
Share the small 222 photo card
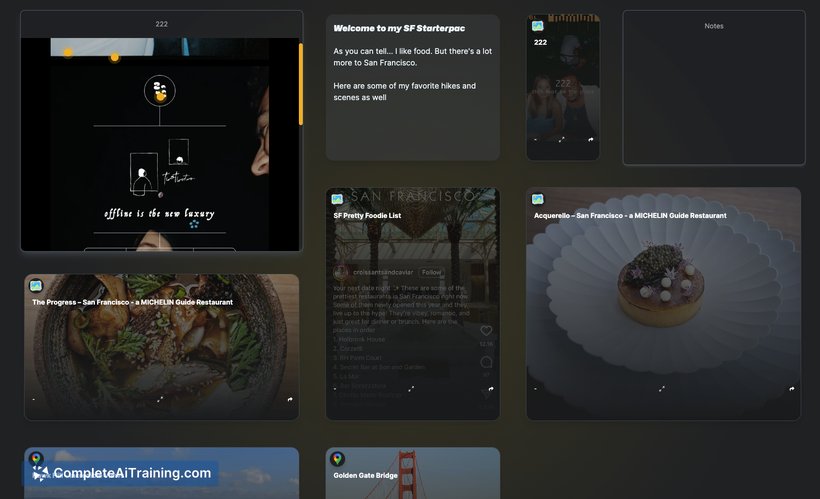[x=591, y=140]
